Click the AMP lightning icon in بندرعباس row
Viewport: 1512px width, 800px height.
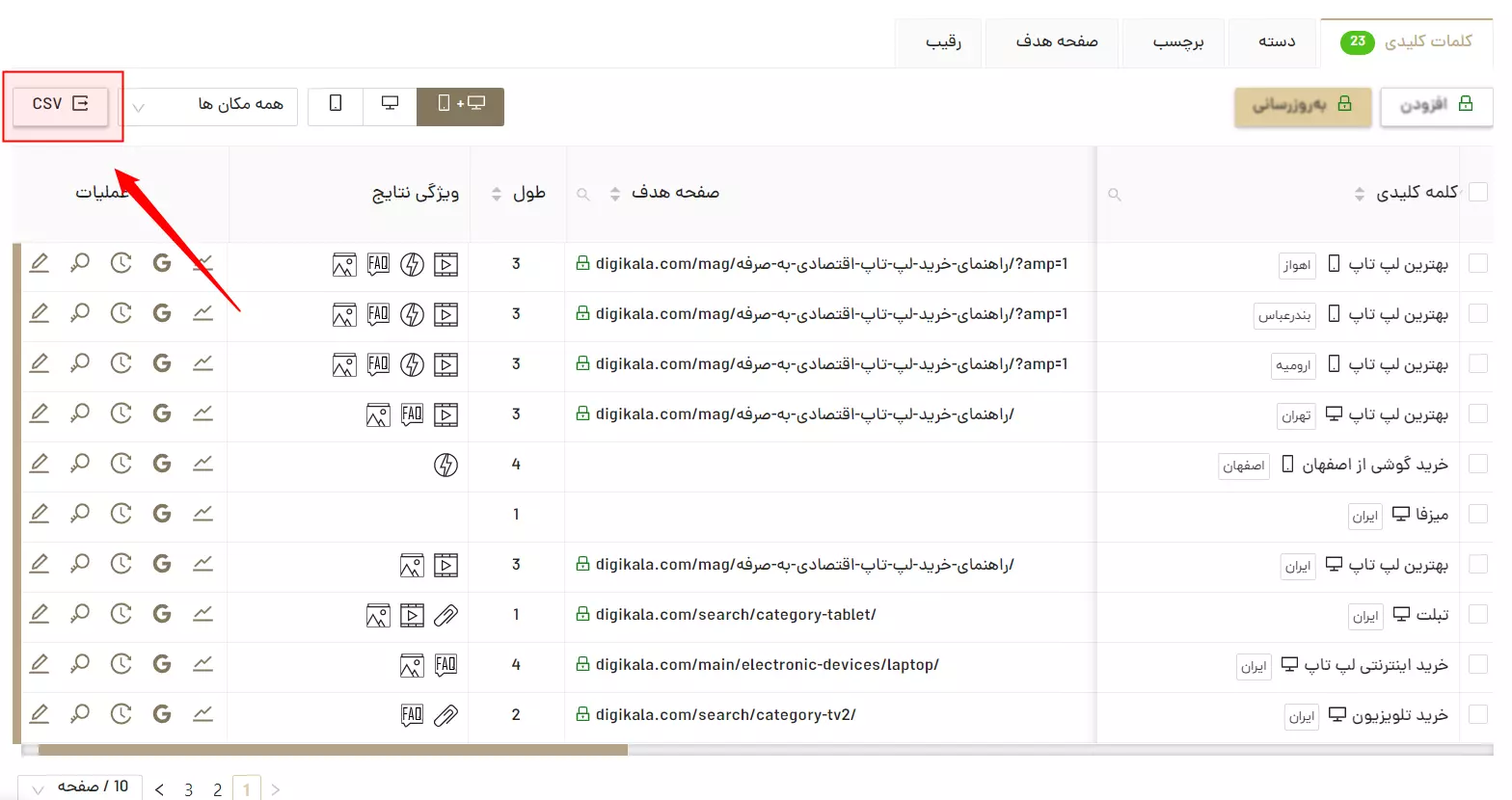point(412,314)
